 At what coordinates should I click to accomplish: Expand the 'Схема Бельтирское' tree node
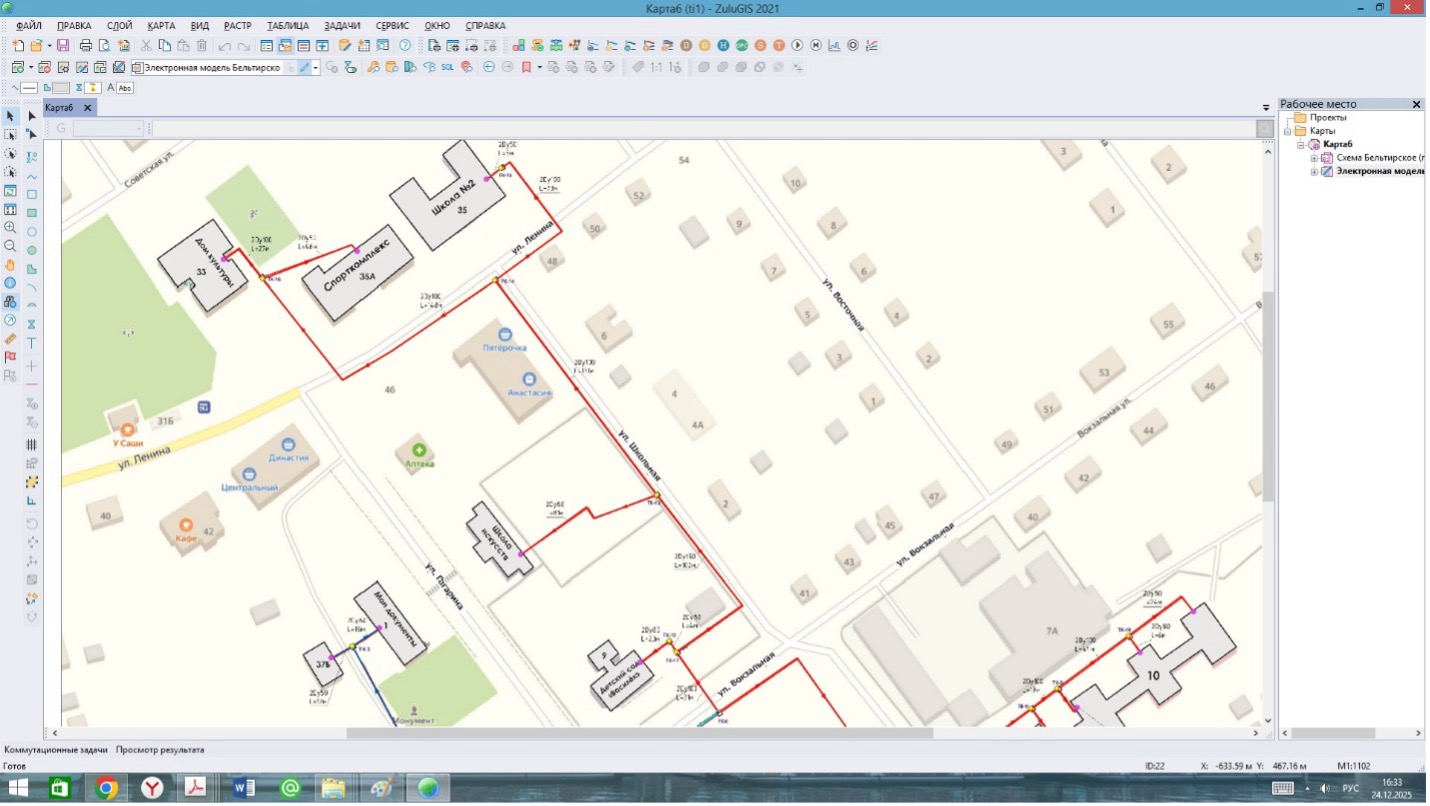(1314, 158)
